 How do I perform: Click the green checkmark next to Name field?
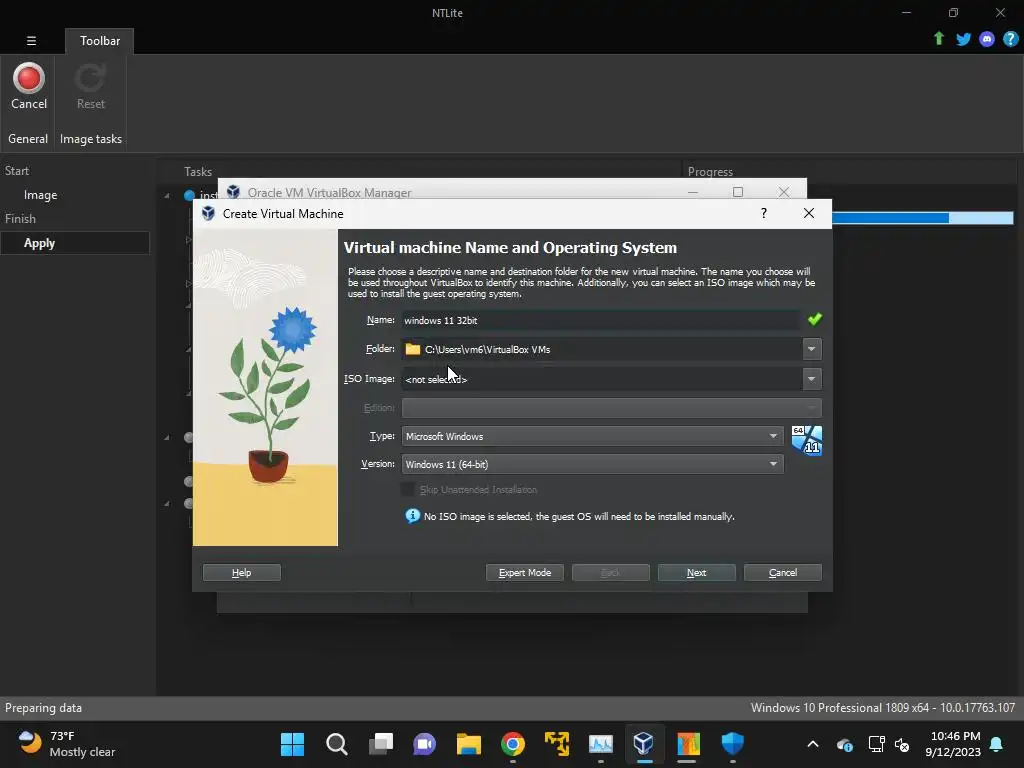pyautogui.click(x=814, y=319)
